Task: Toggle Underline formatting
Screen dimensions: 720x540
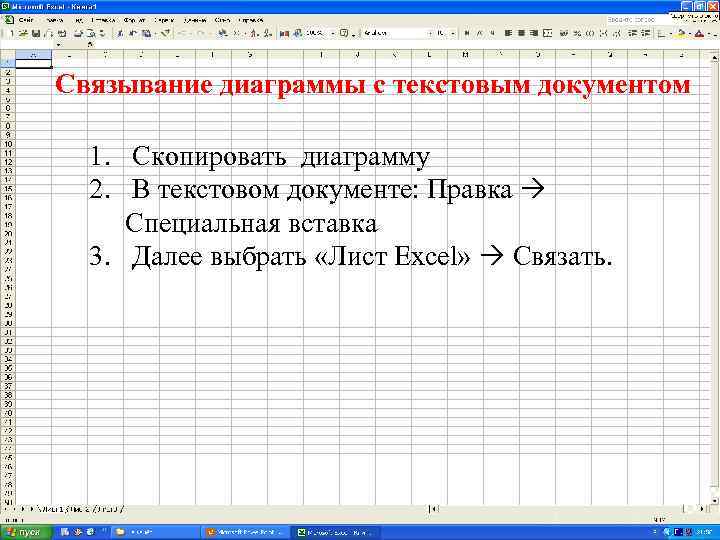Action: click(493, 33)
